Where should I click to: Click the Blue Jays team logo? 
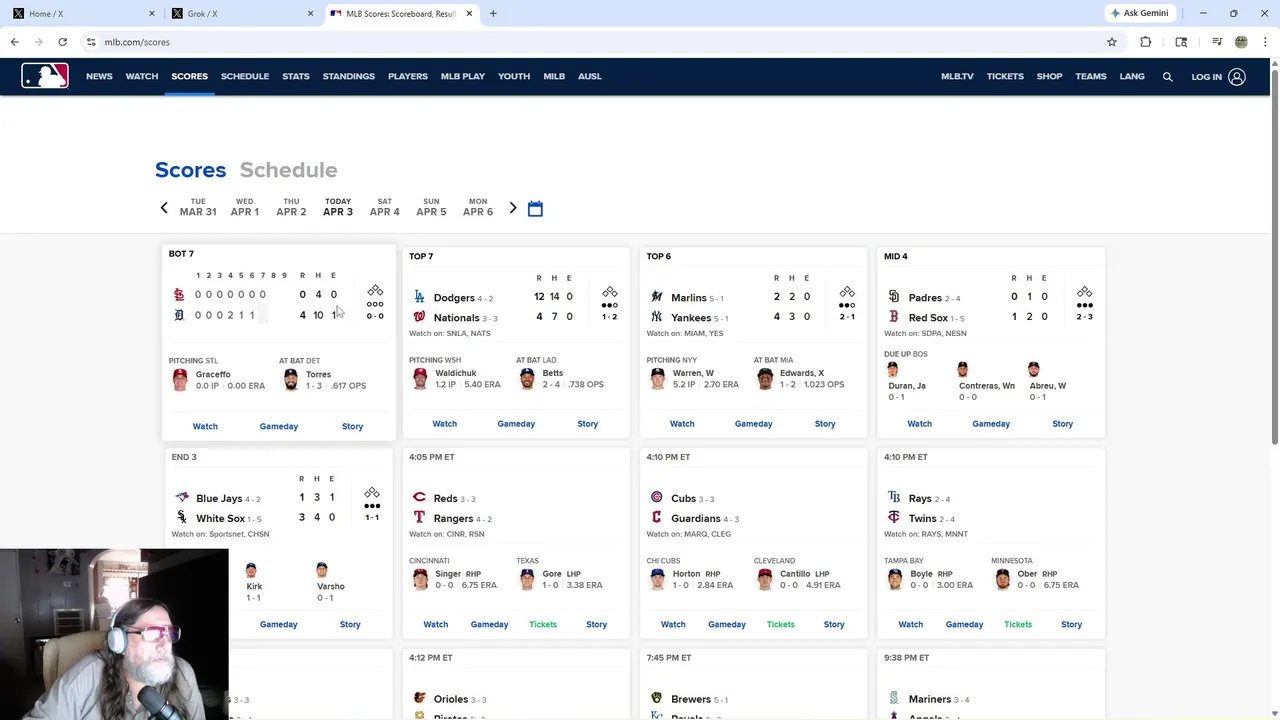[182, 498]
